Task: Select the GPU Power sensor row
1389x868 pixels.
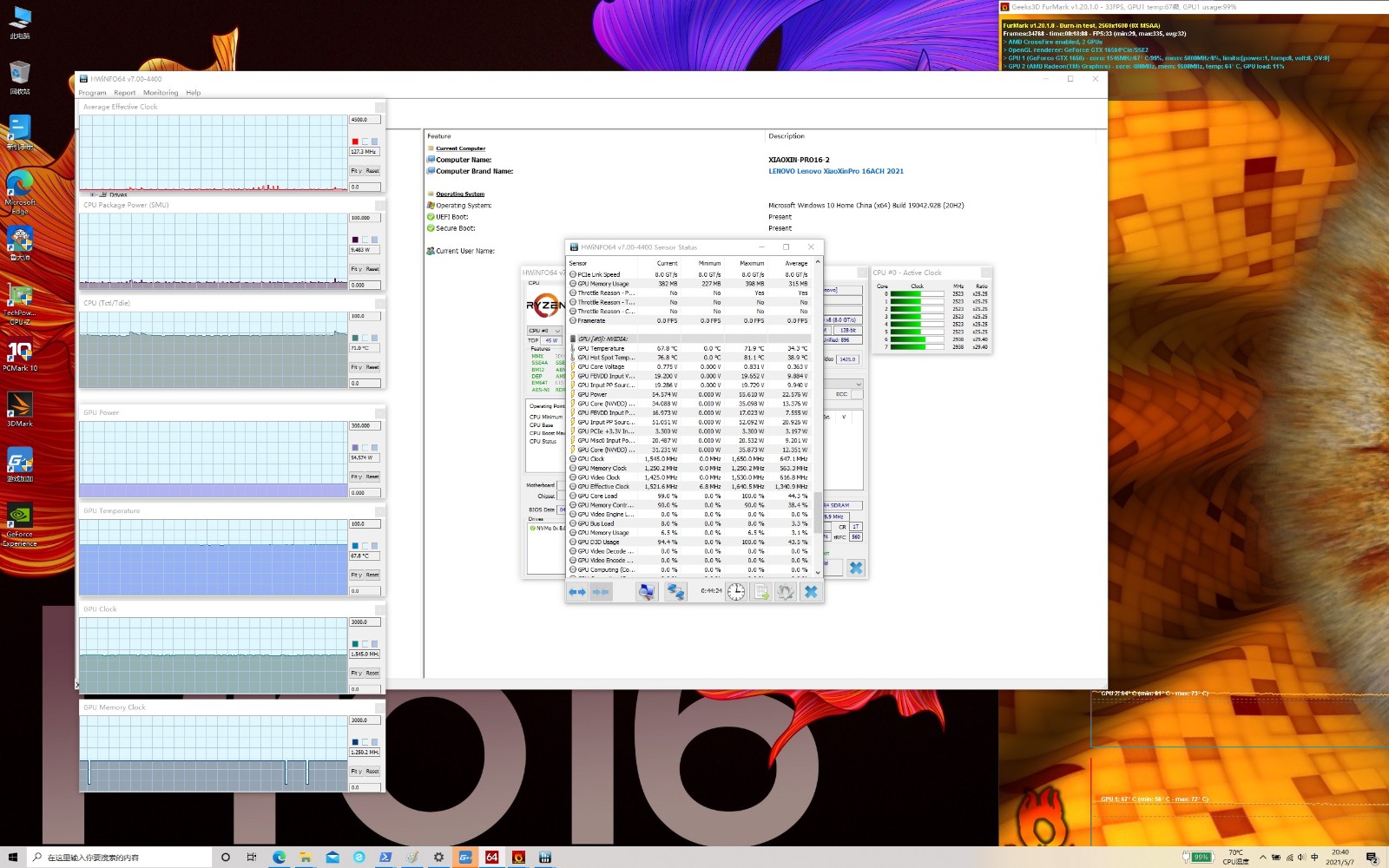Action: [x=691, y=394]
